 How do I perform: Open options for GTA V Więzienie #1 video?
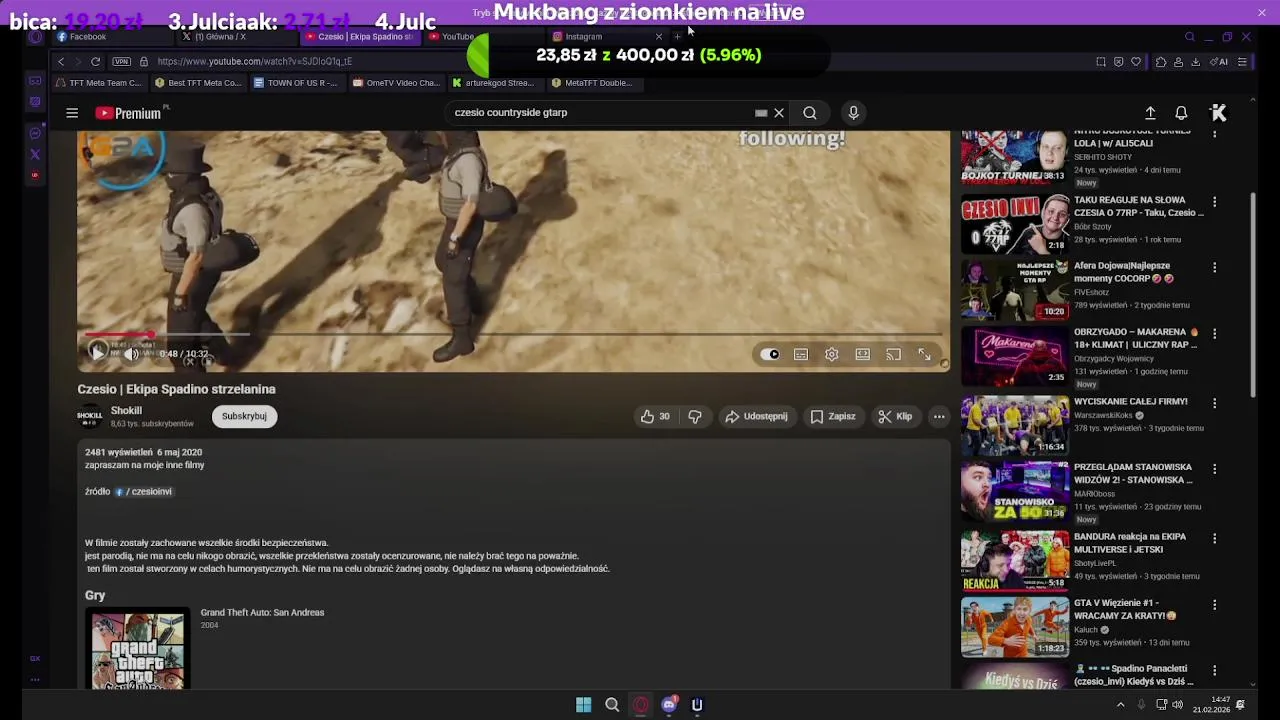(1214, 605)
